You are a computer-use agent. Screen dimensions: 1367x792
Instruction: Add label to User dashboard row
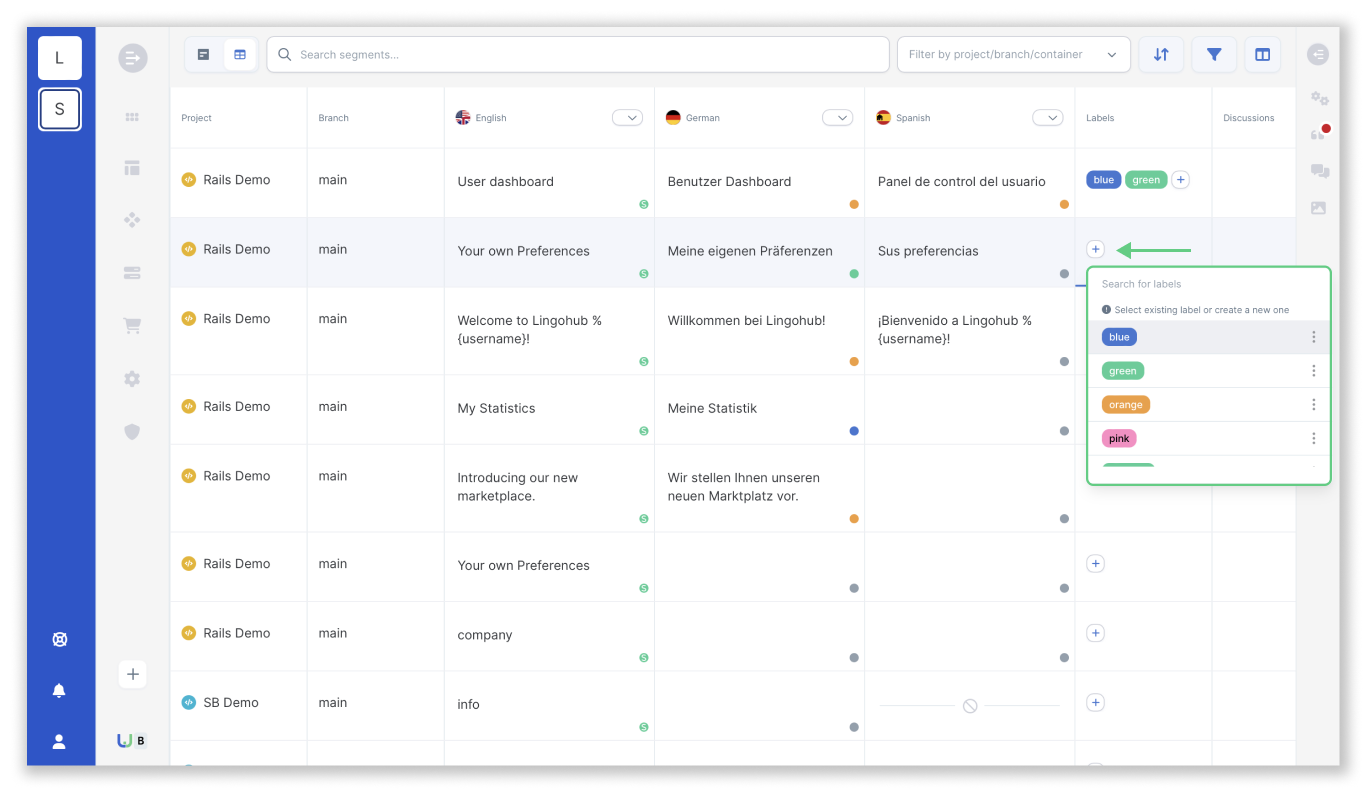tap(1180, 180)
